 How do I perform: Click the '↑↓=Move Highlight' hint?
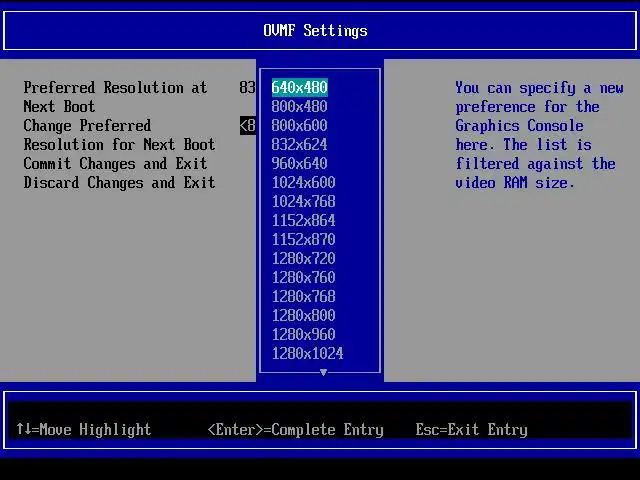coord(84,429)
